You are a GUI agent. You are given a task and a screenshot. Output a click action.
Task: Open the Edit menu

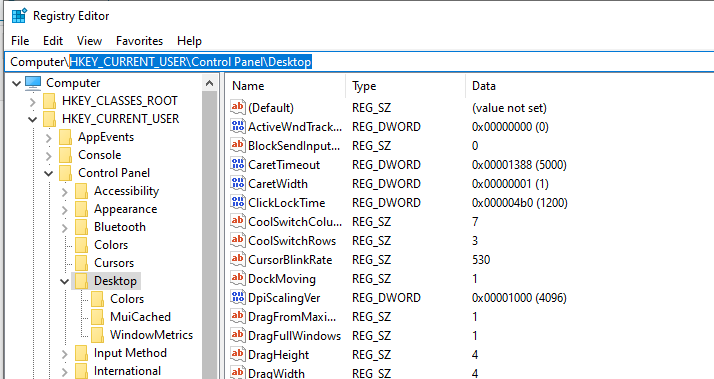click(x=53, y=41)
